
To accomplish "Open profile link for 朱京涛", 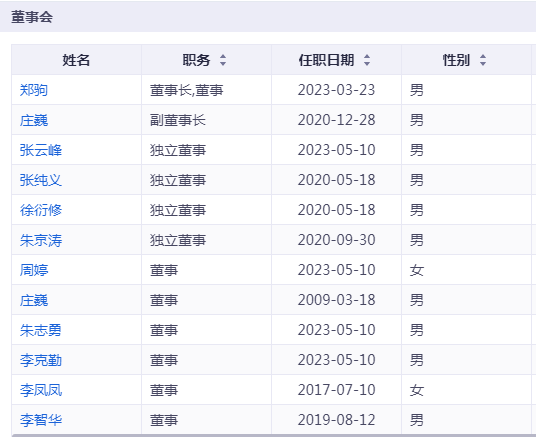I will pos(41,240).
